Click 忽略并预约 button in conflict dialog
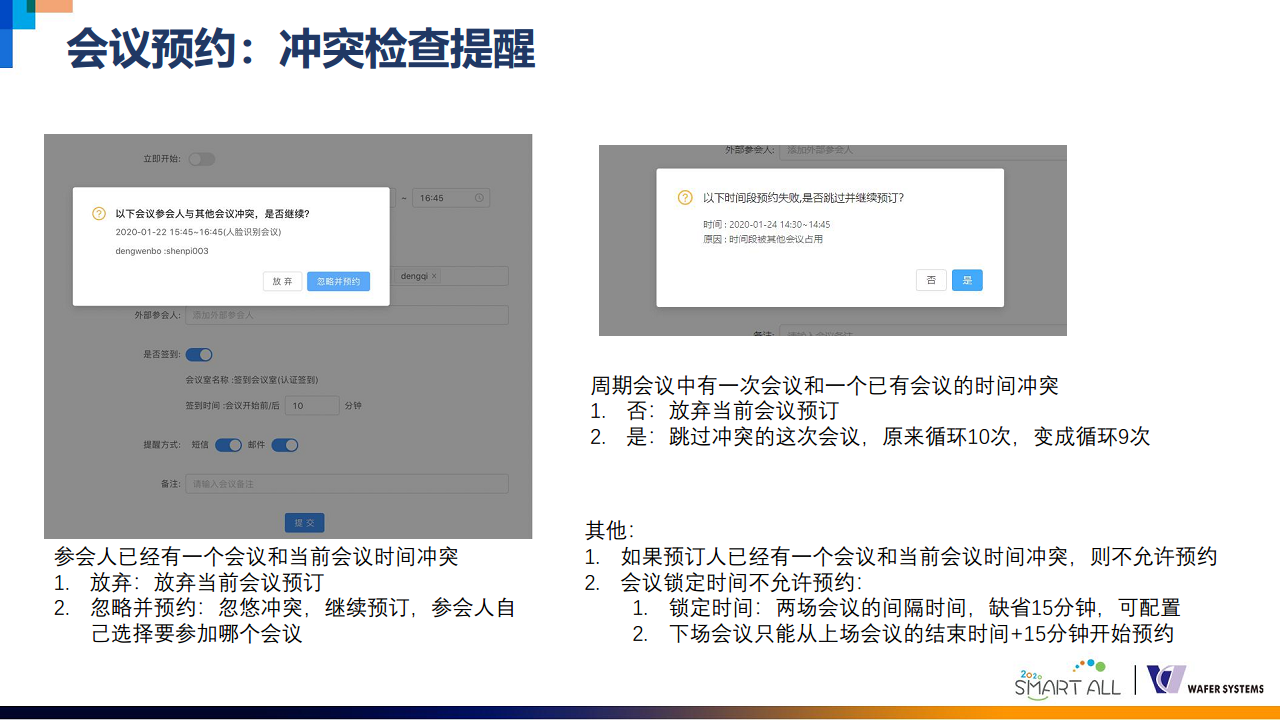1280x720 pixels. [338, 282]
